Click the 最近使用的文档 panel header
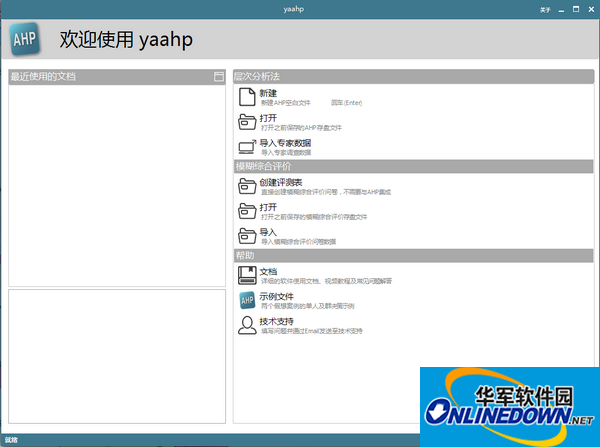The height and width of the screenshot is (447, 600). pos(117,77)
